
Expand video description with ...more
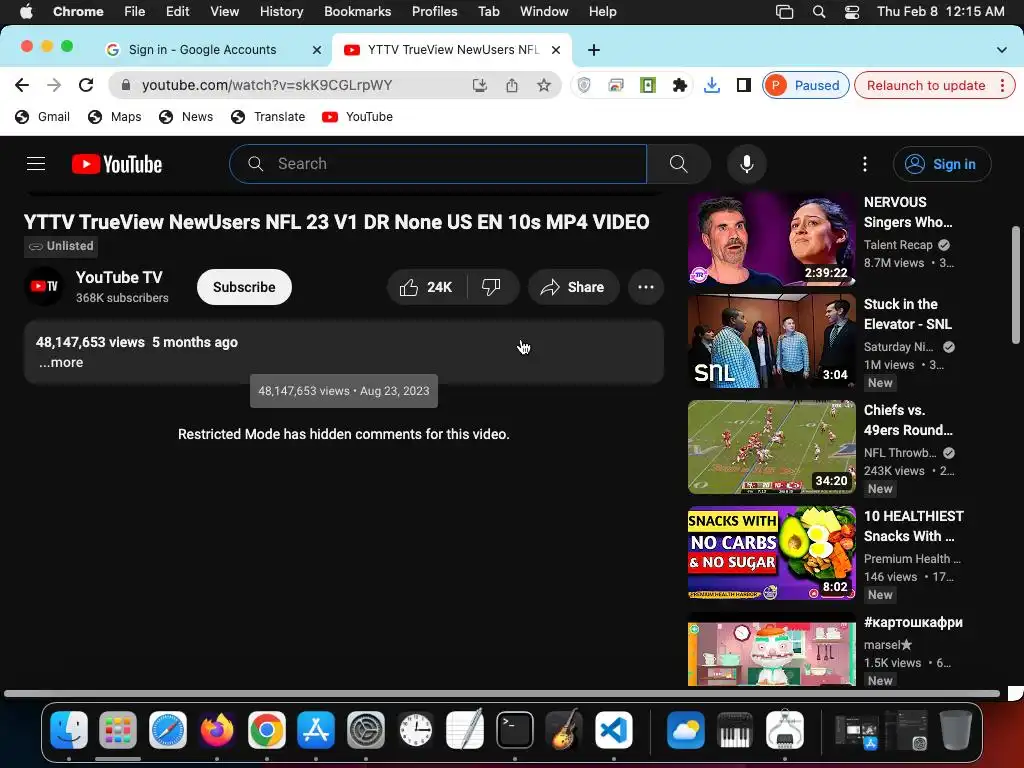(61, 362)
